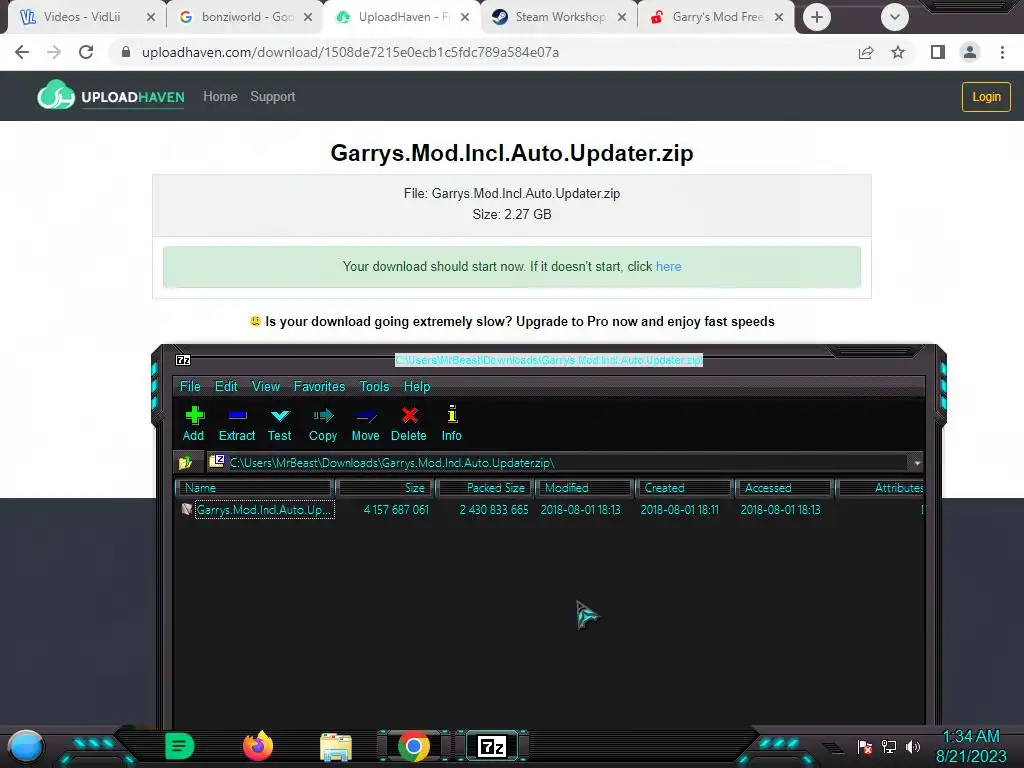Viewport: 1024px width, 768px height.
Task: Switch to Chrome in the taskbar
Action: [414, 746]
